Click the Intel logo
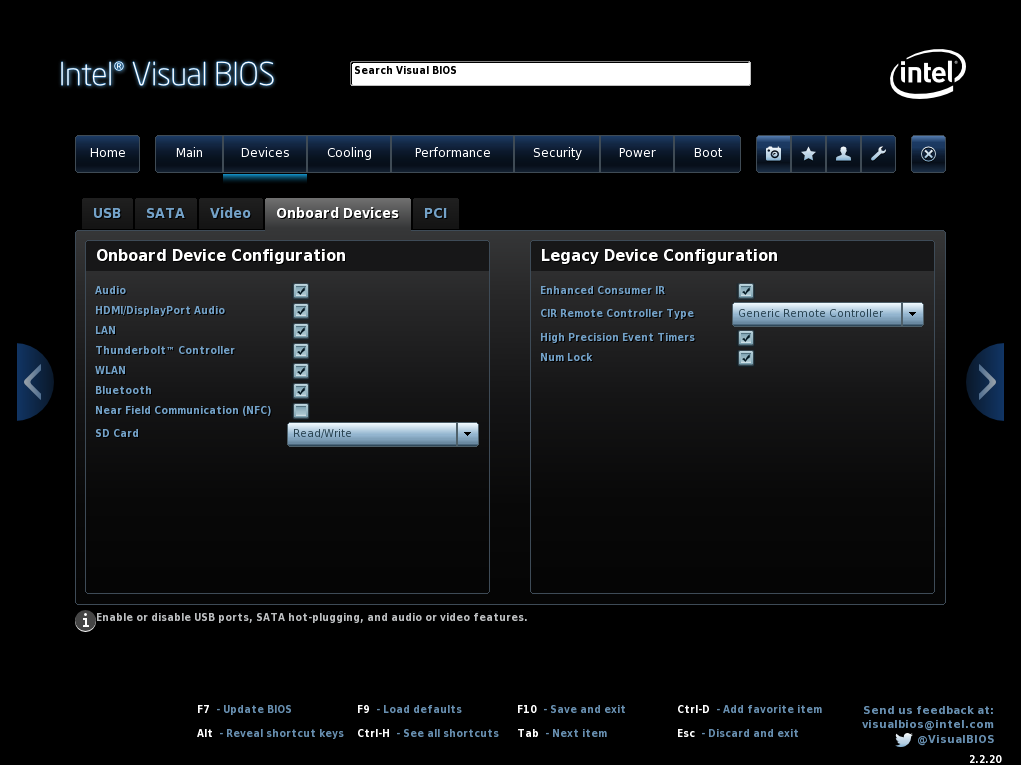1021x765 pixels. [x=928, y=74]
